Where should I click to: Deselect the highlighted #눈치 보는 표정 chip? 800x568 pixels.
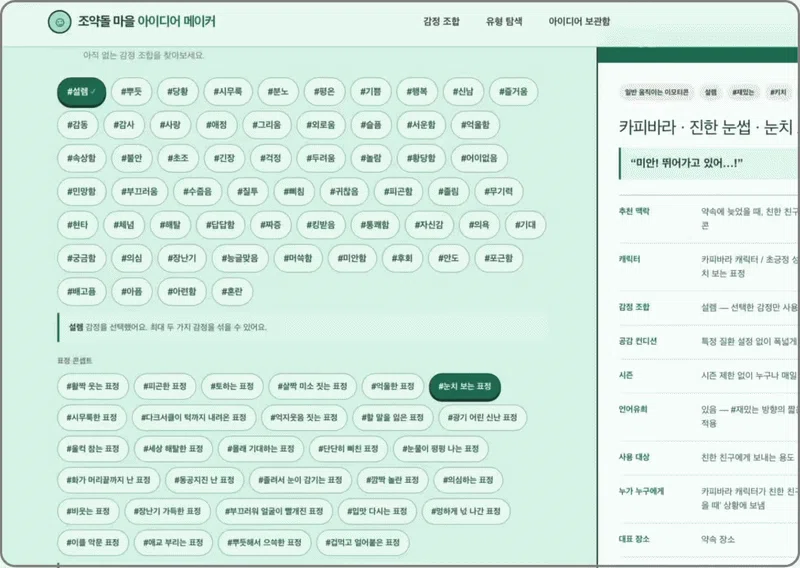465,386
